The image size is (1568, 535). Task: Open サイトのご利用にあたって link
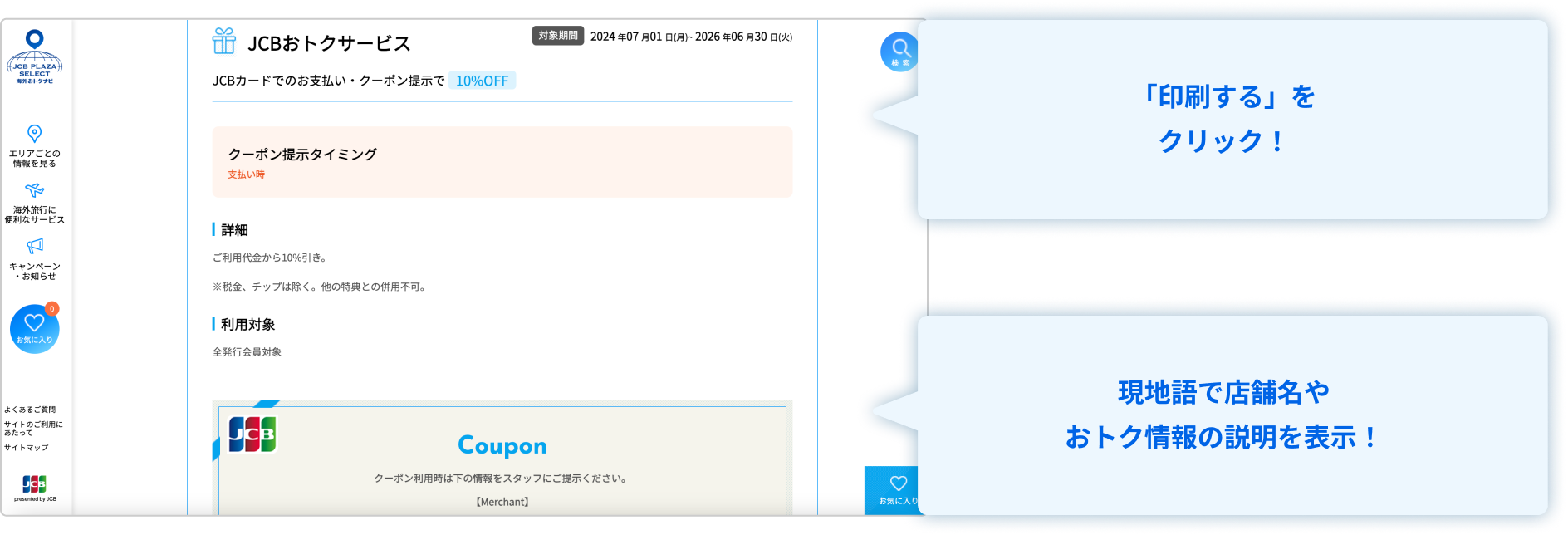click(x=33, y=429)
